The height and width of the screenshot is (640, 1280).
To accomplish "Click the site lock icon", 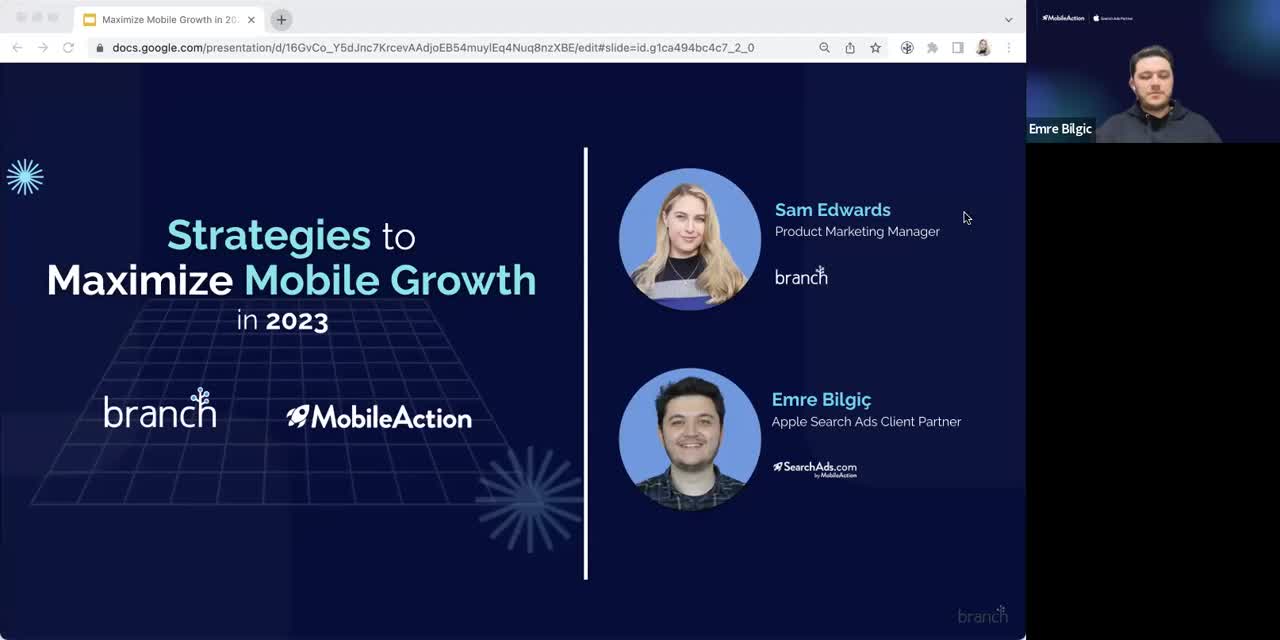I will pos(99,47).
